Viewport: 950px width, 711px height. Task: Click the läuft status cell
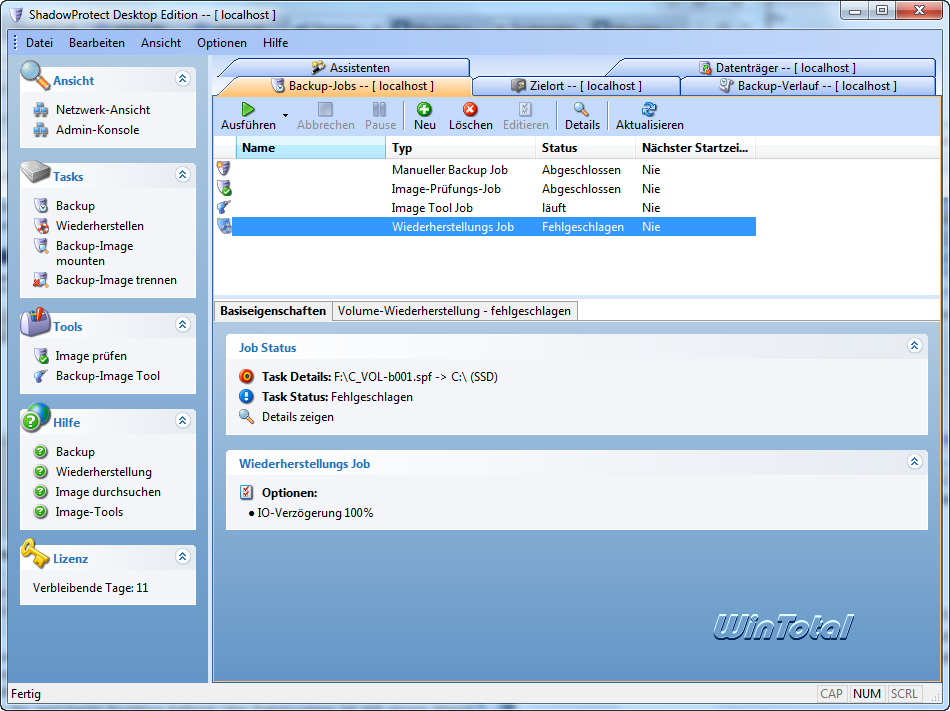[x=554, y=208]
